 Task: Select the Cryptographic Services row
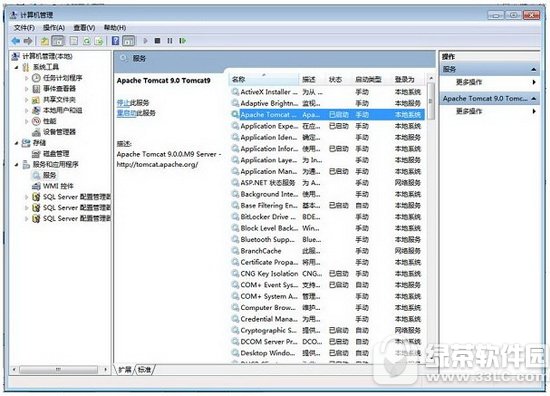click(x=328, y=330)
